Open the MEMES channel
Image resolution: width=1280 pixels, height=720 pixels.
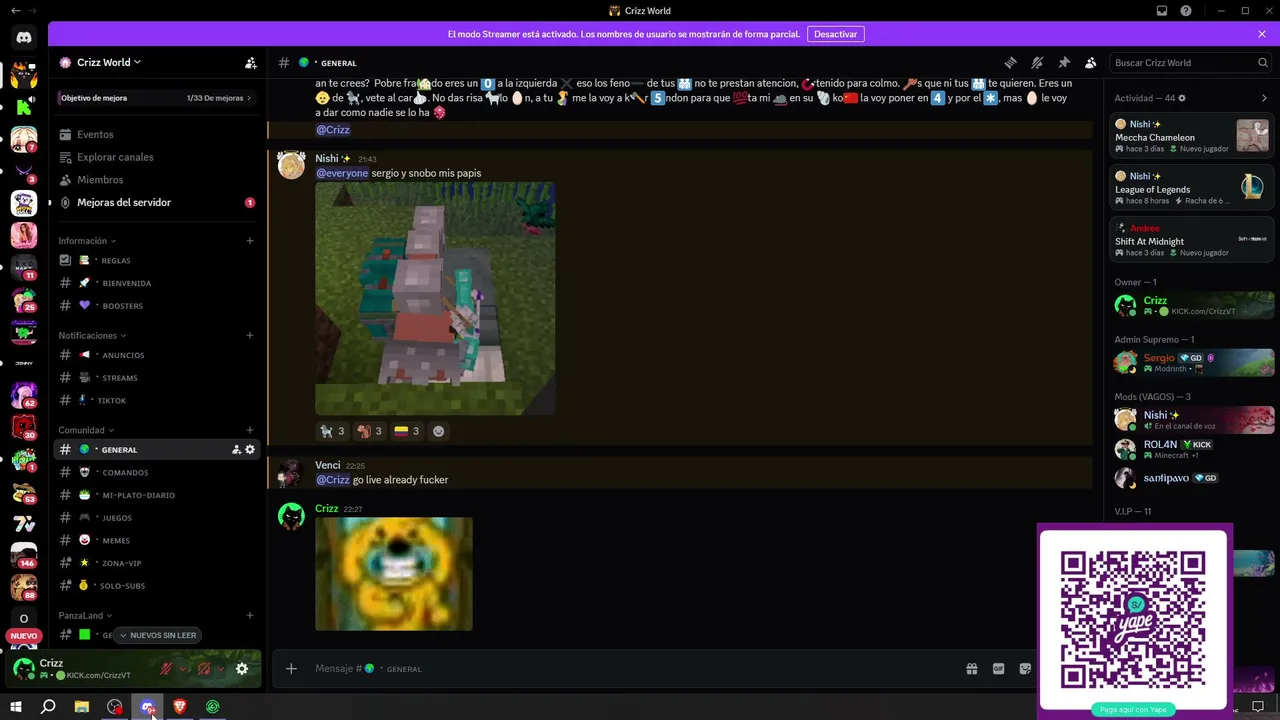tap(157, 540)
